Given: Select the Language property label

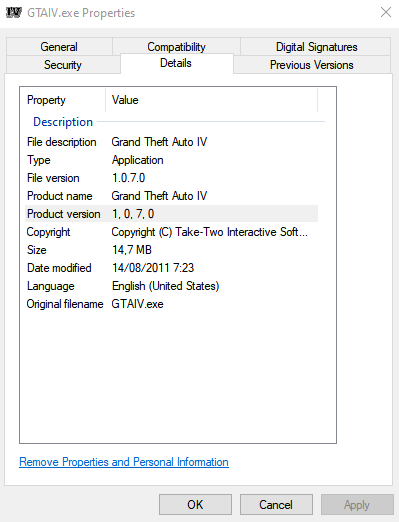Looking at the screenshot, I should [51, 286].
